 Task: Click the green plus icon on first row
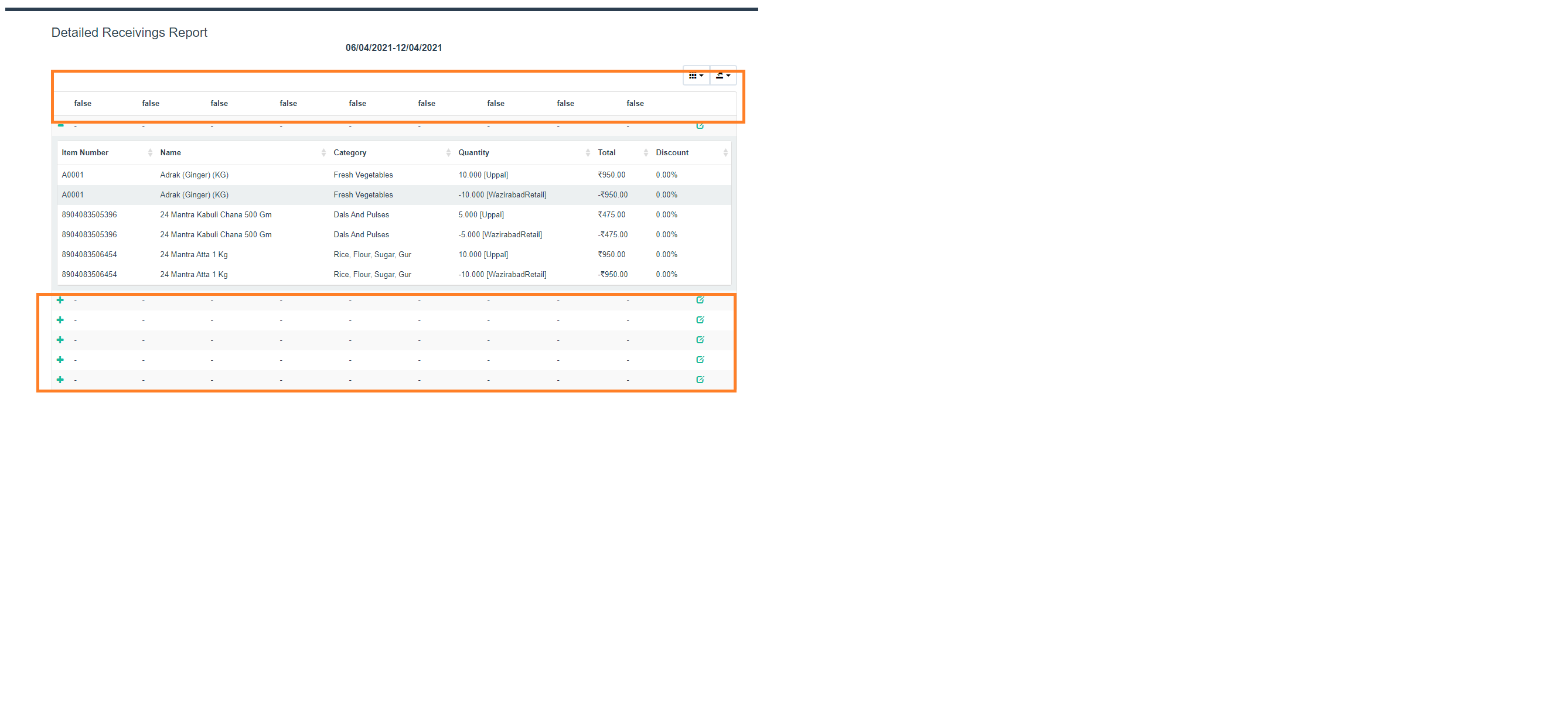[x=60, y=300]
